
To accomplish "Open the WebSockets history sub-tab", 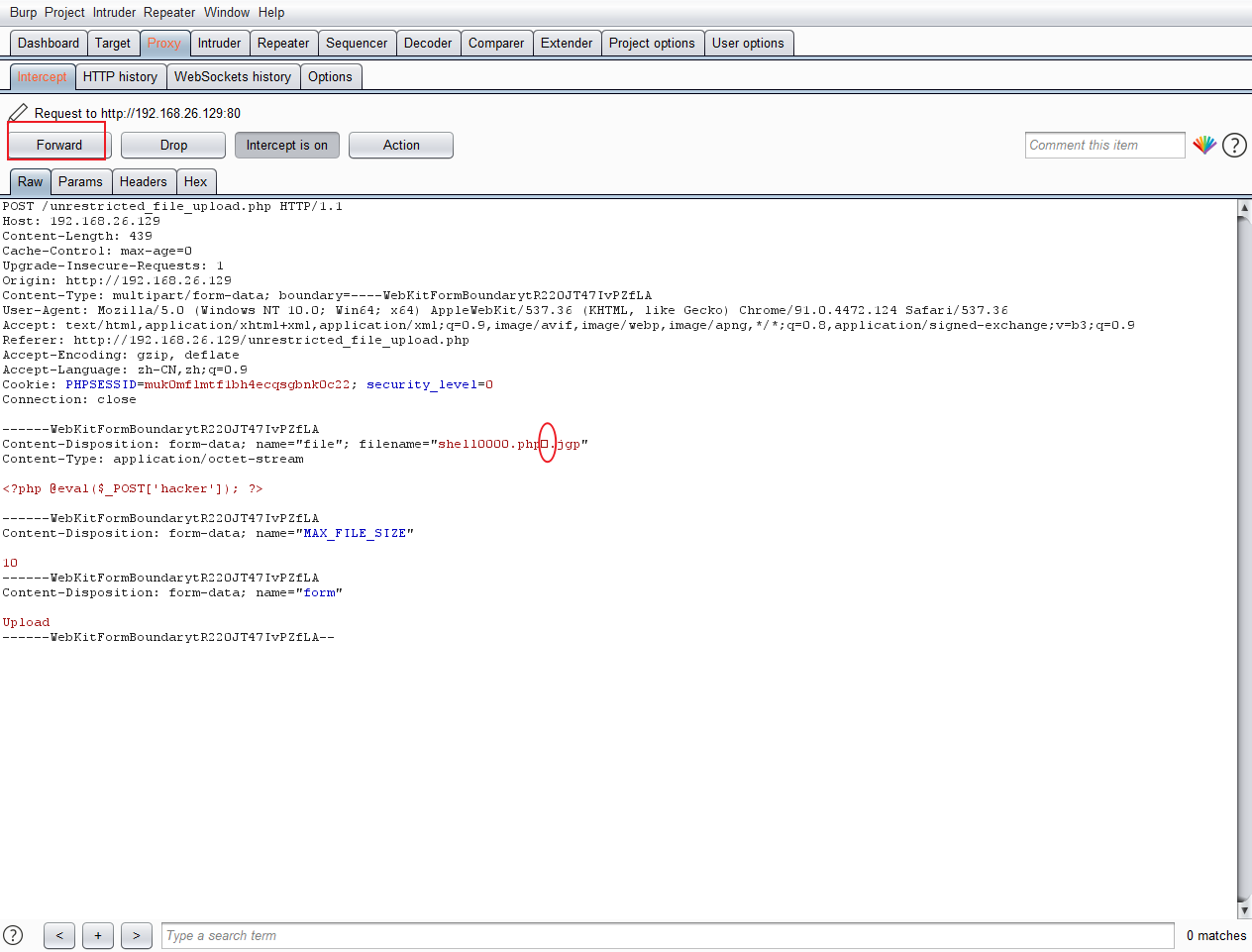I will pyautogui.click(x=233, y=76).
